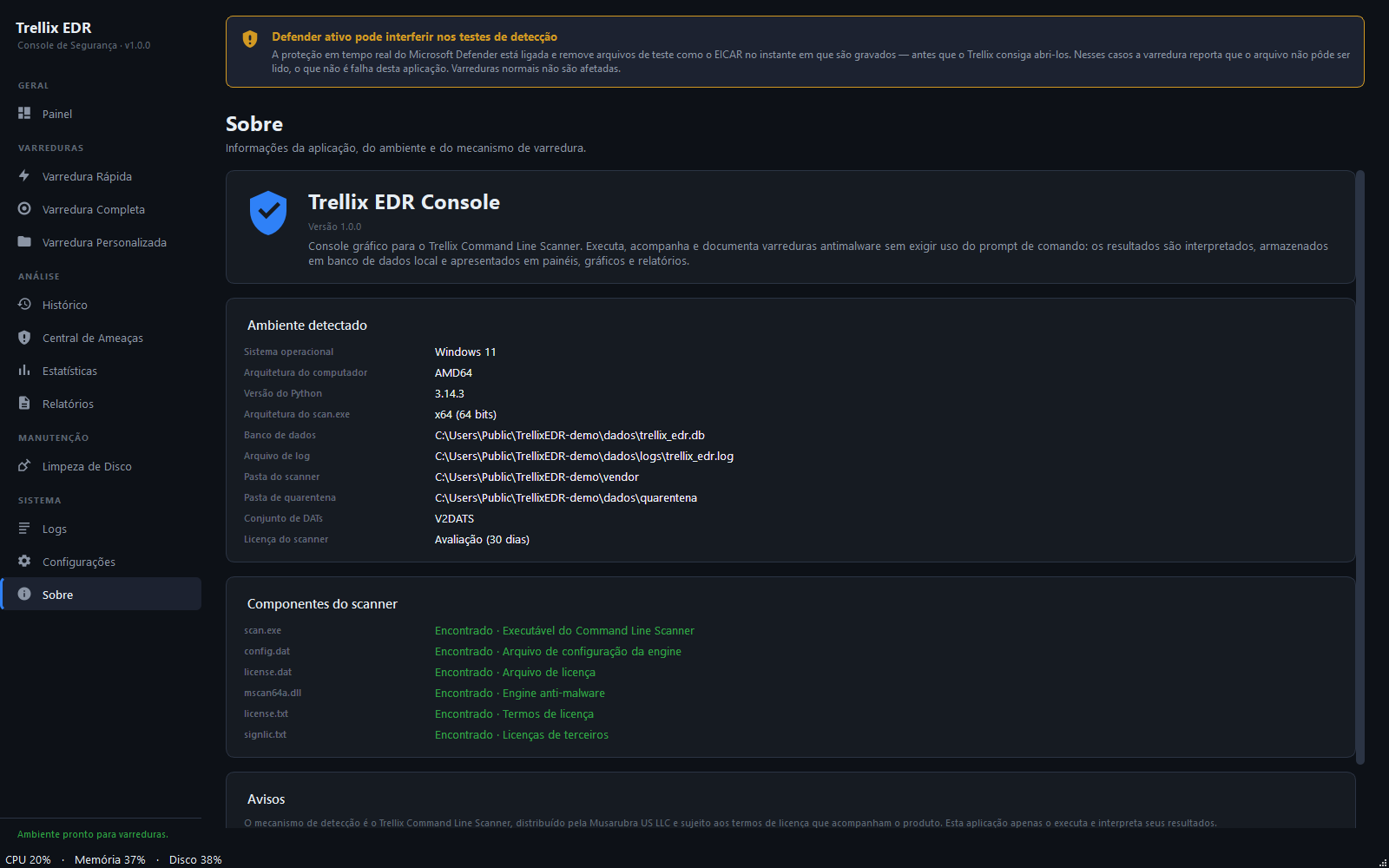Open Varredura Completa page
This screenshot has width=1389, height=868.
point(101,209)
